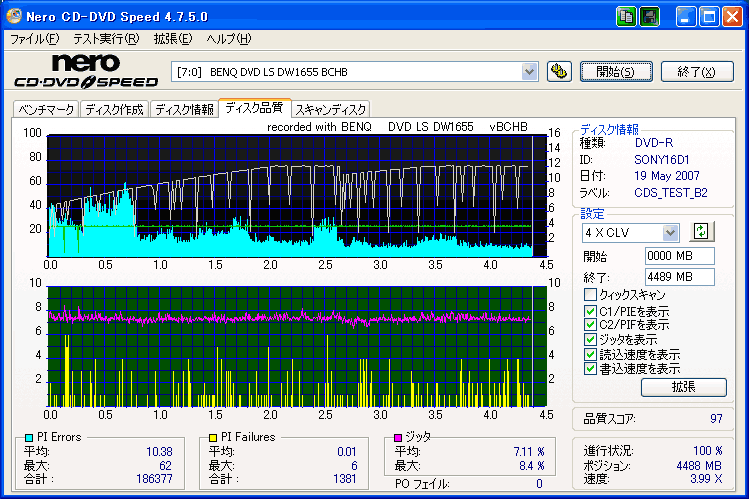Click the 開始 start position MB field

[679, 257]
